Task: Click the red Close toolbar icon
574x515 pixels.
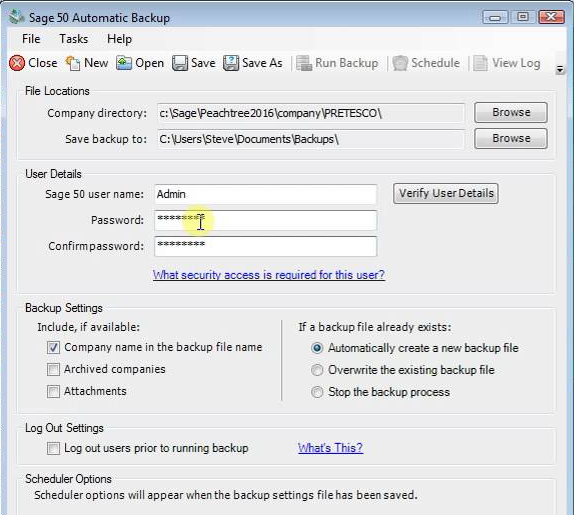Action: click(17, 63)
